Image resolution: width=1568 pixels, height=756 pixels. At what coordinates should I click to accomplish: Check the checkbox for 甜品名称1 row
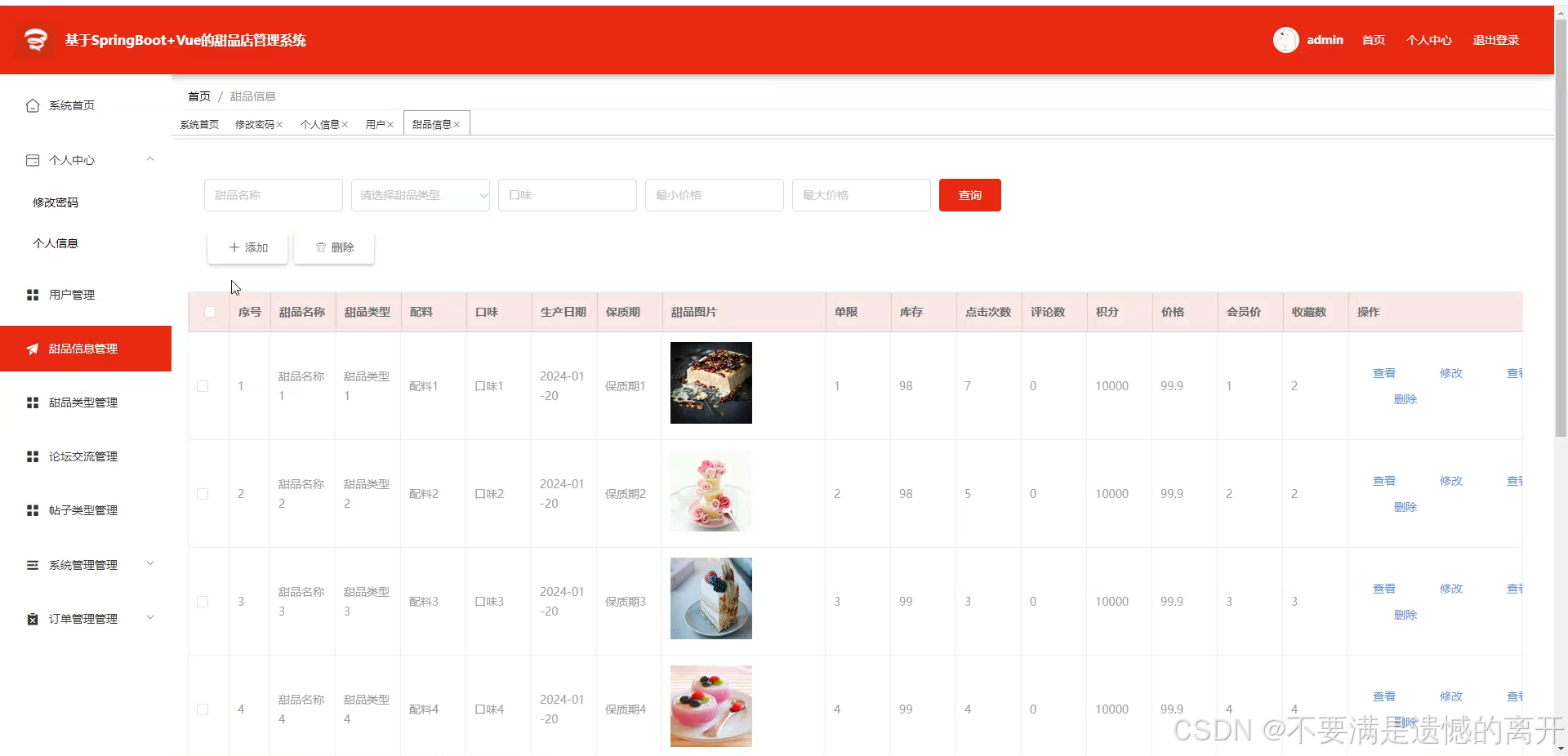tap(203, 386)
